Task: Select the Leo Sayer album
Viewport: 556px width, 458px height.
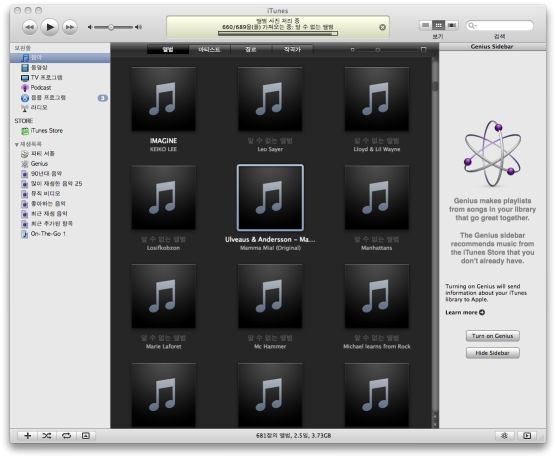Action: [270, 99]
